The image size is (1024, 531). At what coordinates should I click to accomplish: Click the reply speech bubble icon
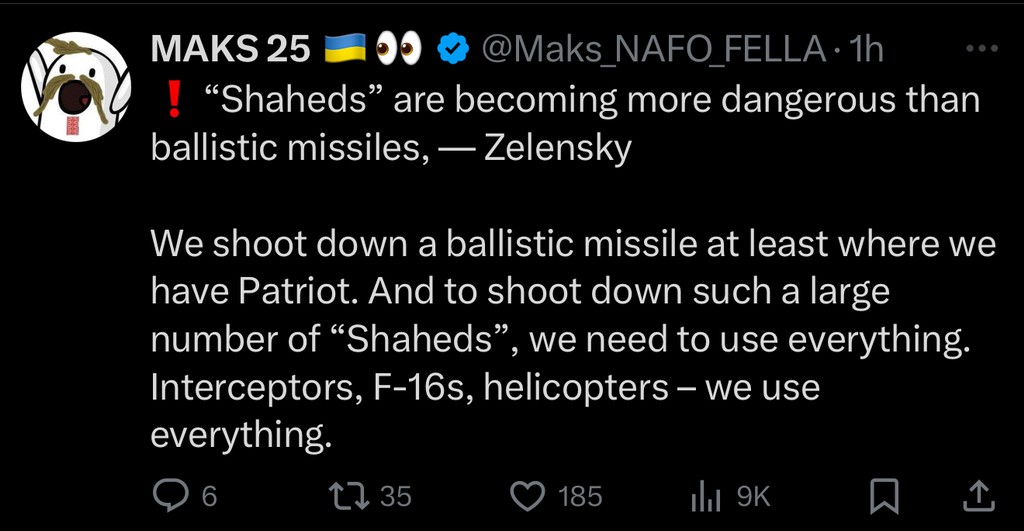[169, 494]
